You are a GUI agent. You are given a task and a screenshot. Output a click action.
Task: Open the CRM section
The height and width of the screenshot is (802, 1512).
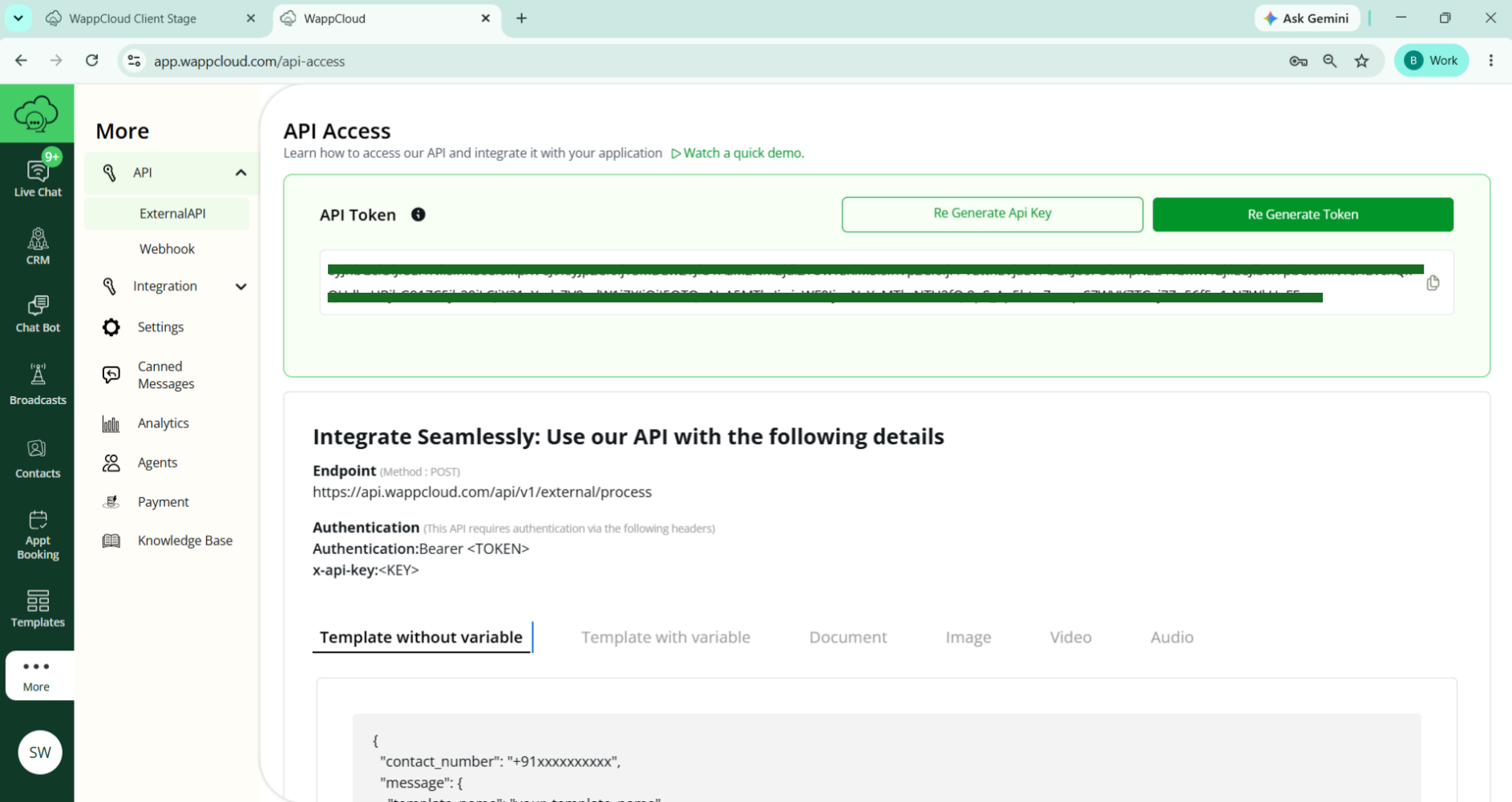[37, 246]
